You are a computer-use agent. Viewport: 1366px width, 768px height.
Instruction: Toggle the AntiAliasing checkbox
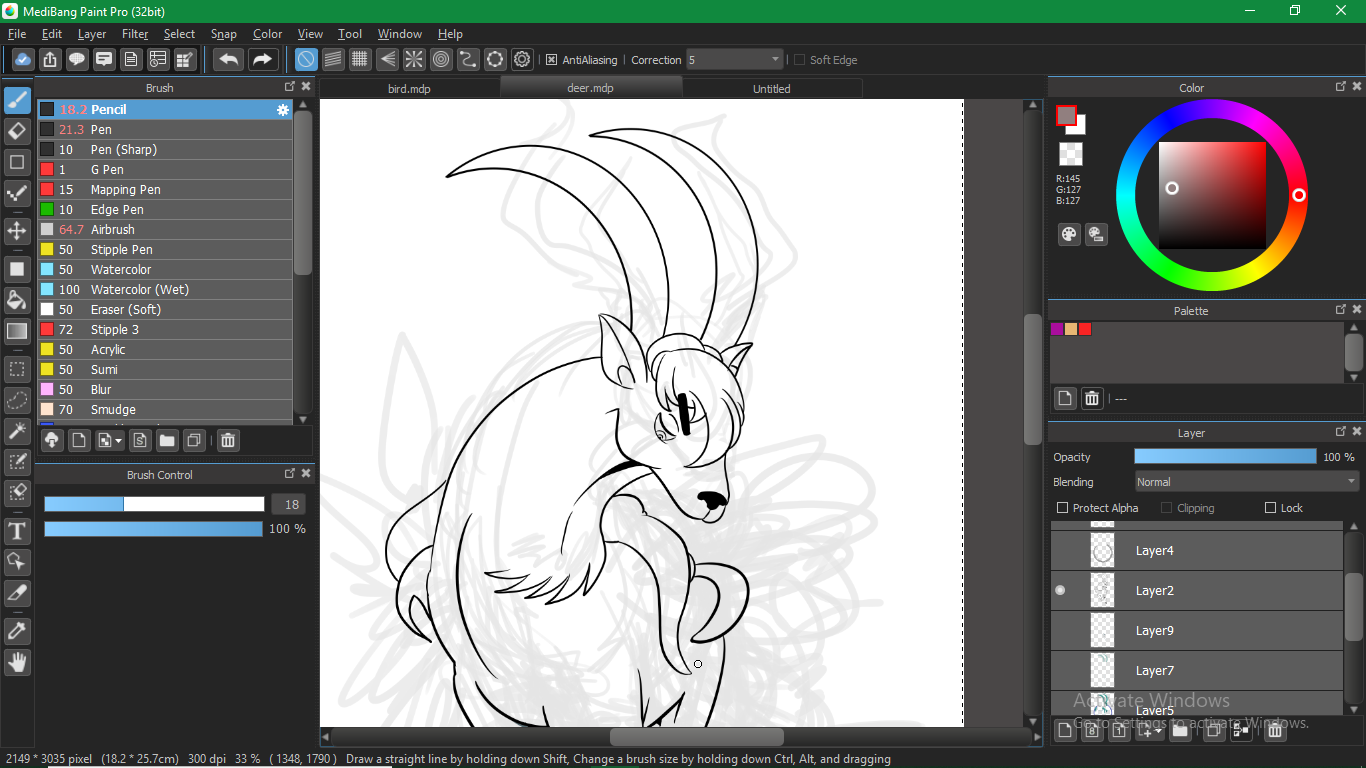(x=551, y=60)
